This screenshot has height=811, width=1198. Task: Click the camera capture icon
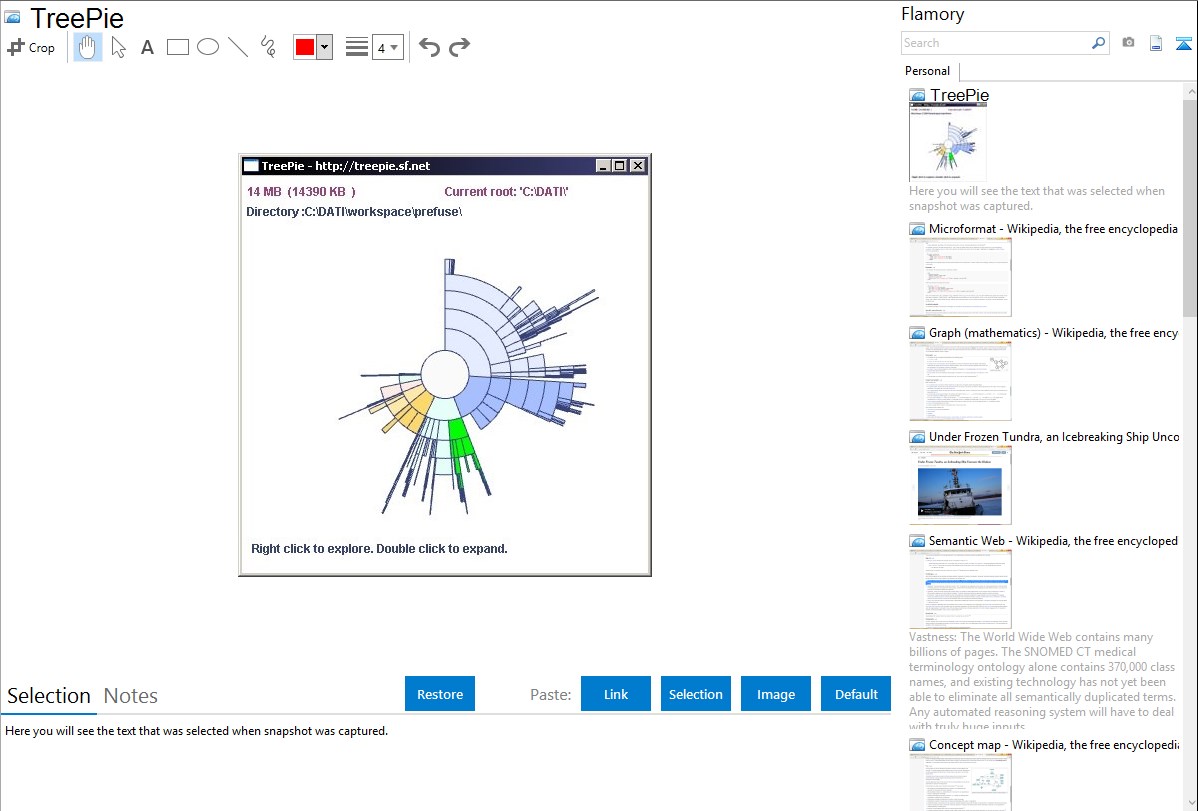pos(1128,43)
